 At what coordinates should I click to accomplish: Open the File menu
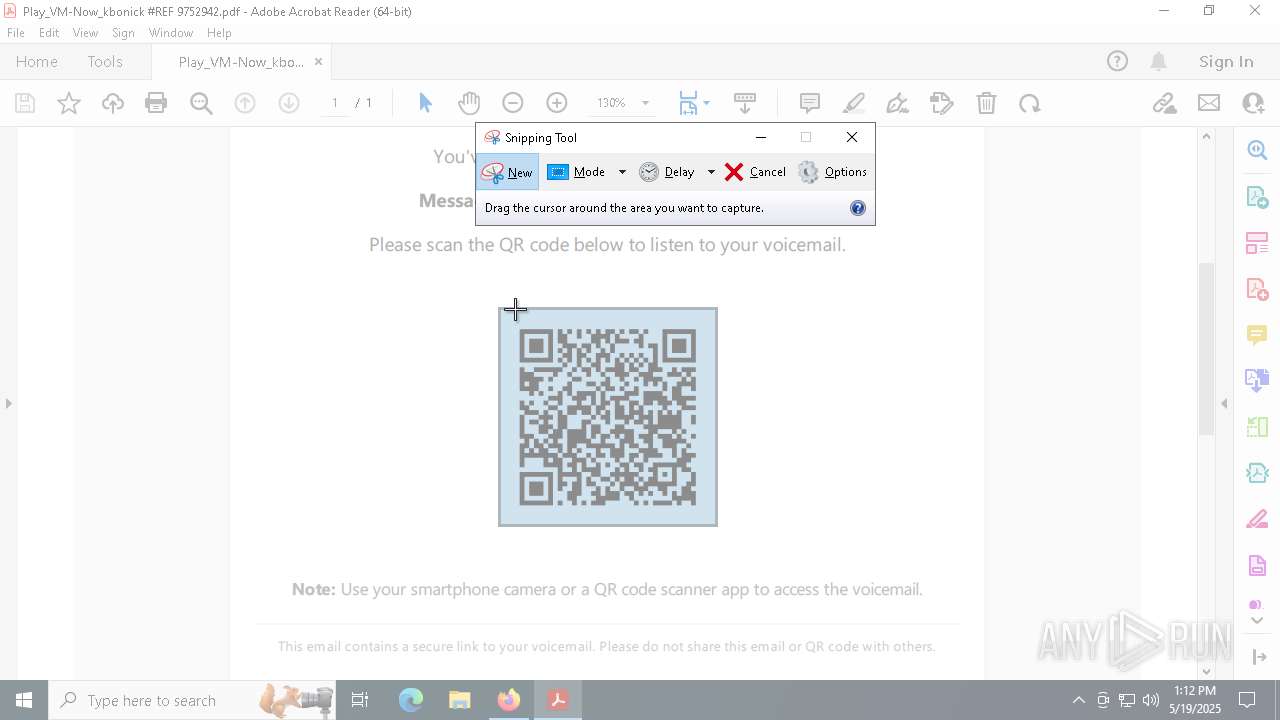16,33
